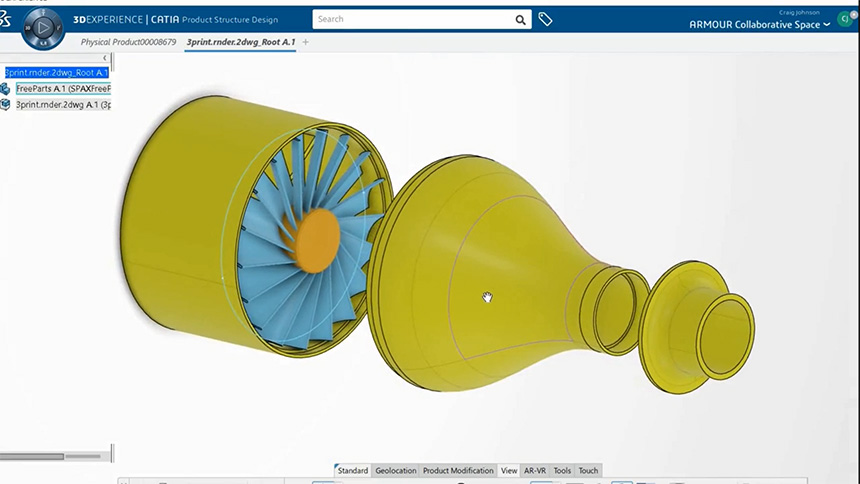Image resolution: width=860 pixels, height=484 pixels.
Task: Click the 3DS logo icon
Action: 5,19
